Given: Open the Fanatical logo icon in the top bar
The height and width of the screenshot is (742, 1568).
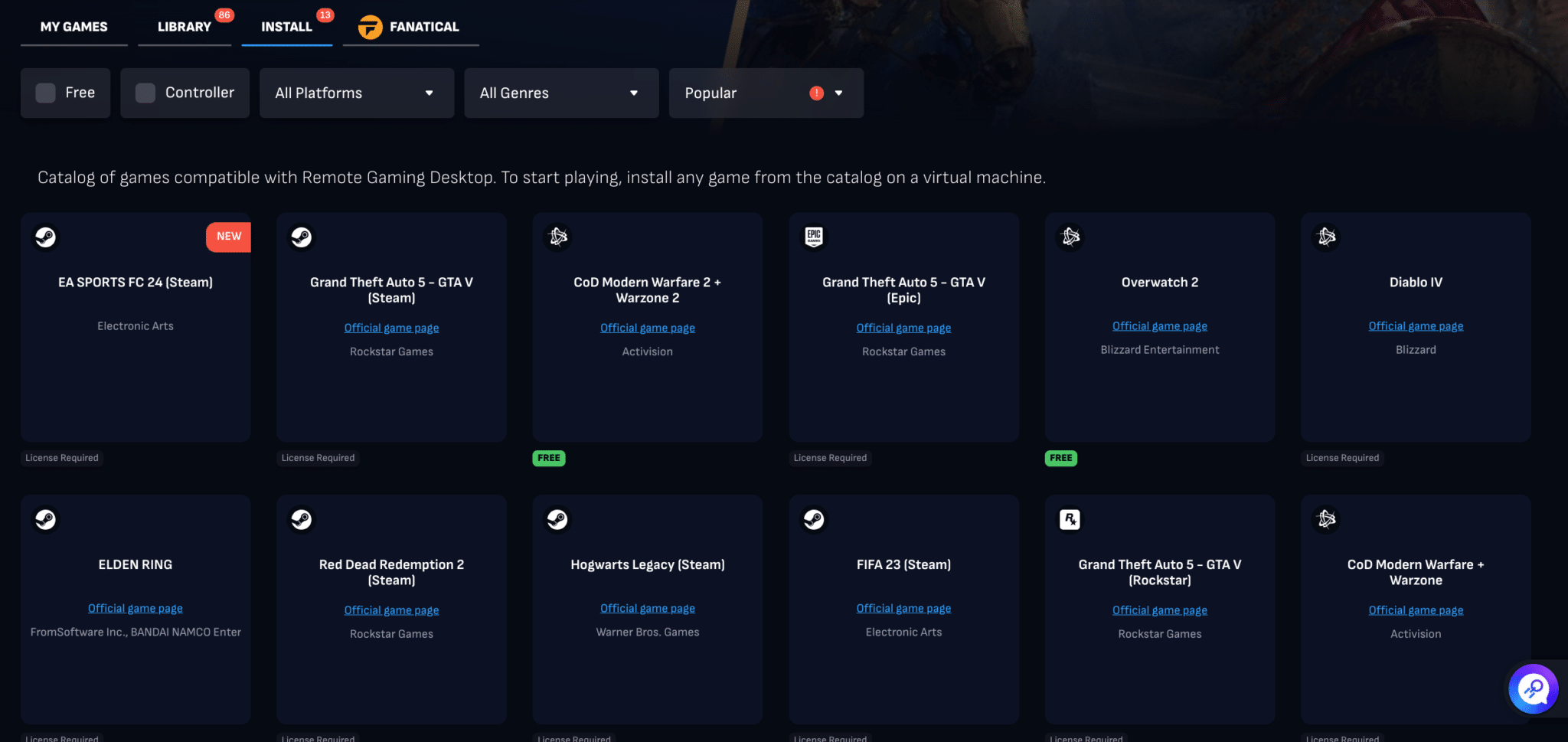Looking at the screenshot, I should [x=370, y=26].
